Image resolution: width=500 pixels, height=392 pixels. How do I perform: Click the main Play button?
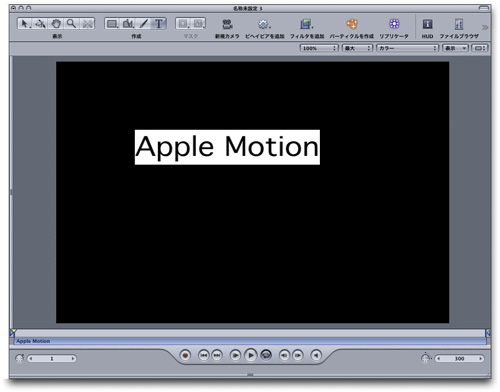click(251, 355)
